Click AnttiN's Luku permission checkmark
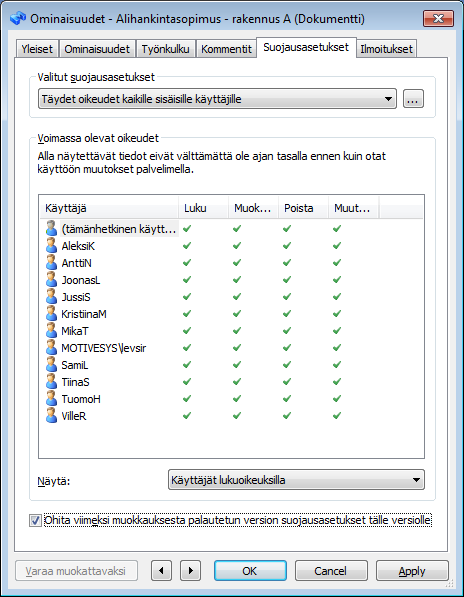 pos(187,263)
